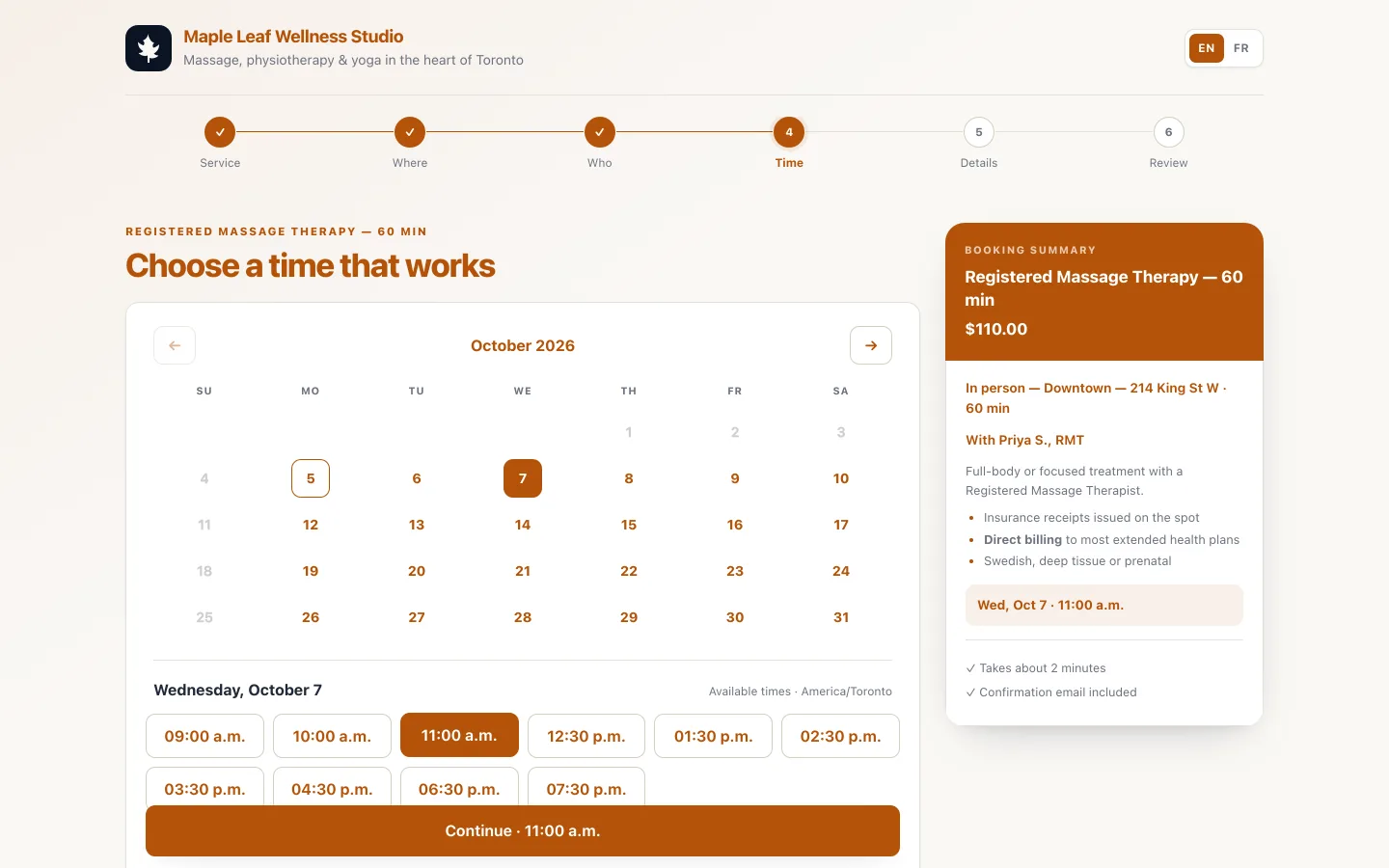Select the 09:00 a.m. time slot

pyautogui.click(x=204, y=736)
